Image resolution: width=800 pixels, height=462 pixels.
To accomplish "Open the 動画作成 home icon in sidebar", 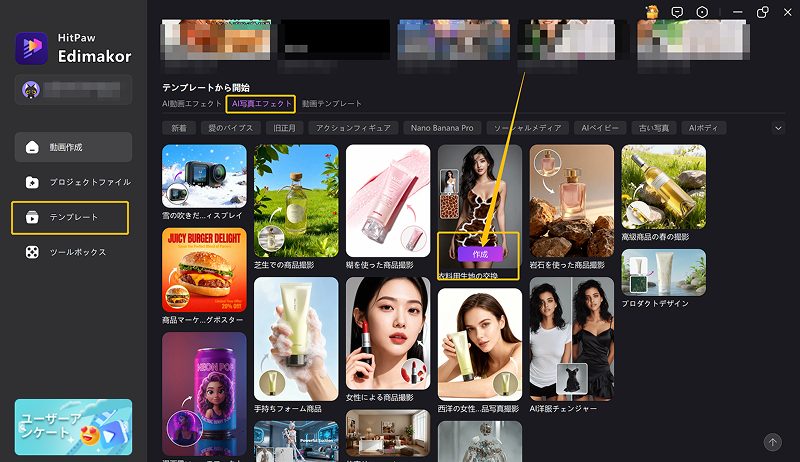I will pyautogui.click(x=32, y=147).
